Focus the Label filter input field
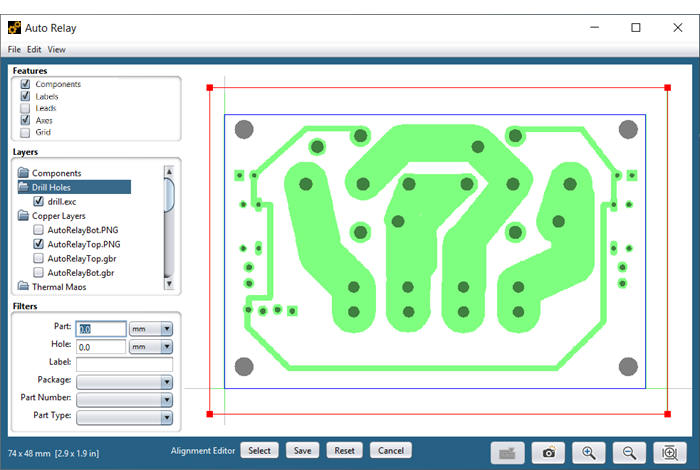The height and width of the screenshot is (470, 700). [125, 364]
